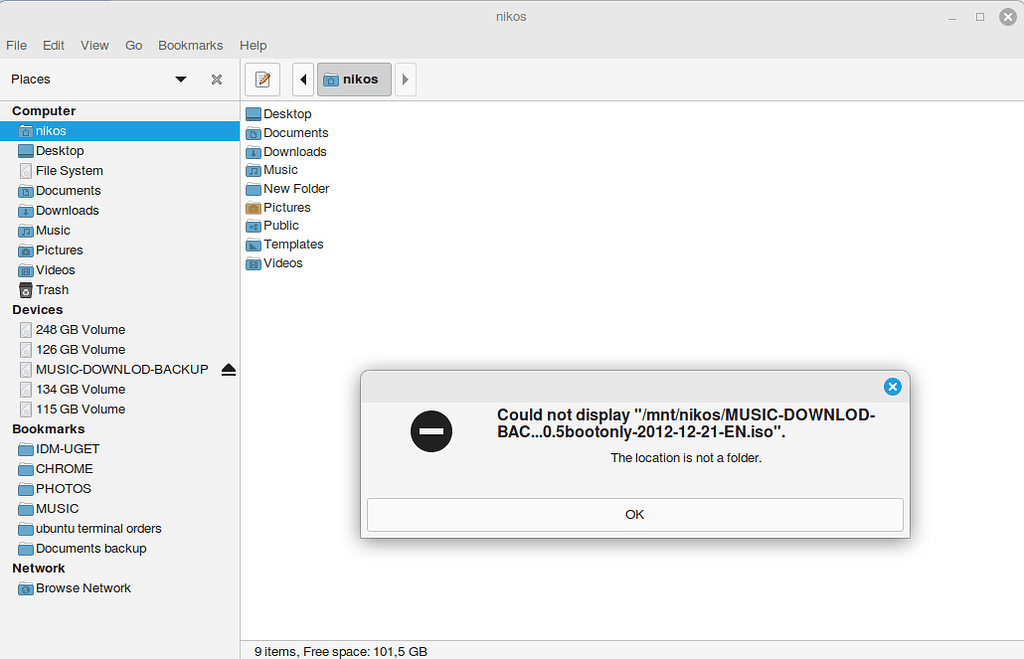Select the New Folder icon in file list
Viewport: 1024px width, 659px height.
point(253,189)
